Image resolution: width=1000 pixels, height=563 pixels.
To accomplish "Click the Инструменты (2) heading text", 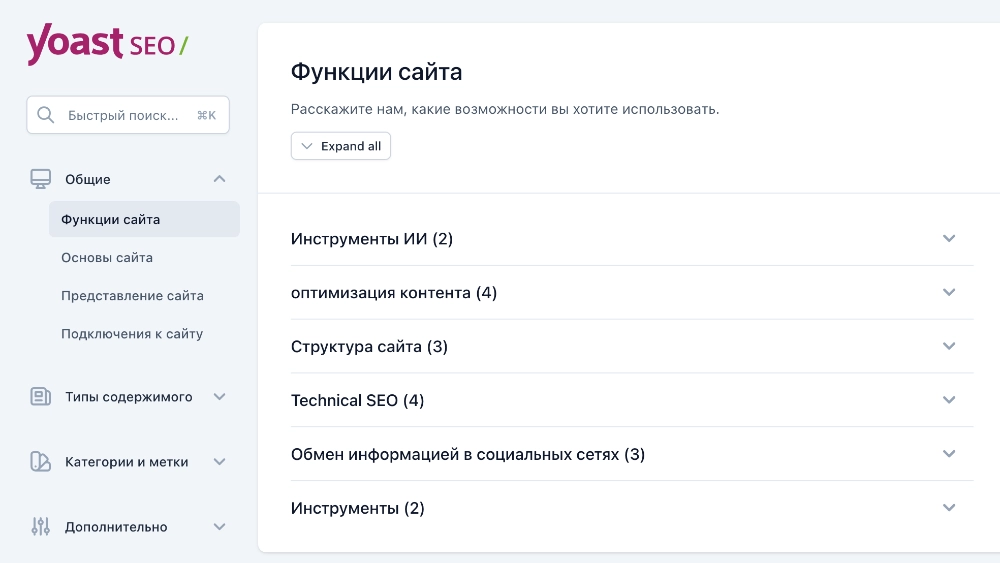I will pyautogui.click(x=357, y=508).
